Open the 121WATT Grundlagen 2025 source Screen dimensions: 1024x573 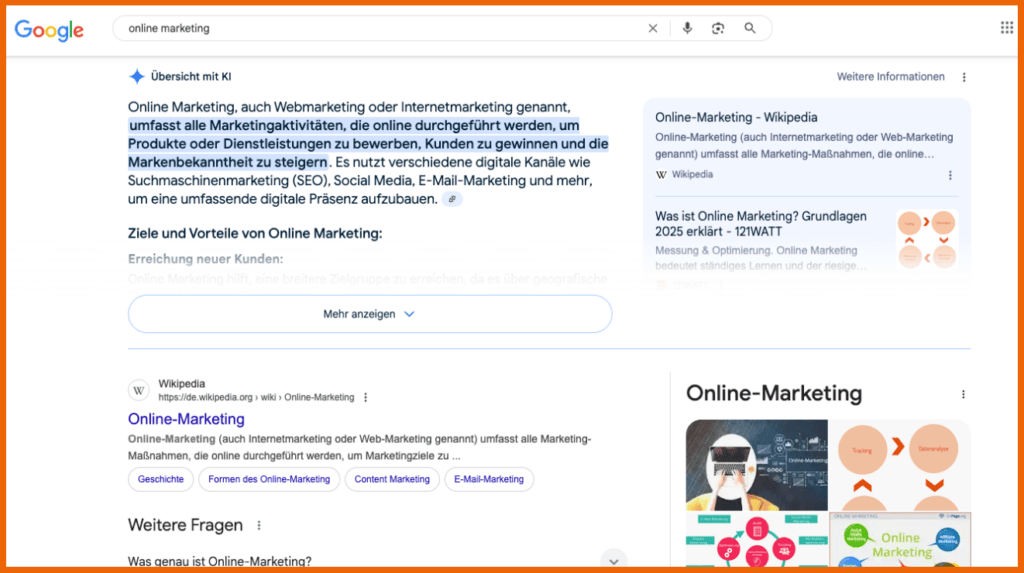[761, 223]
